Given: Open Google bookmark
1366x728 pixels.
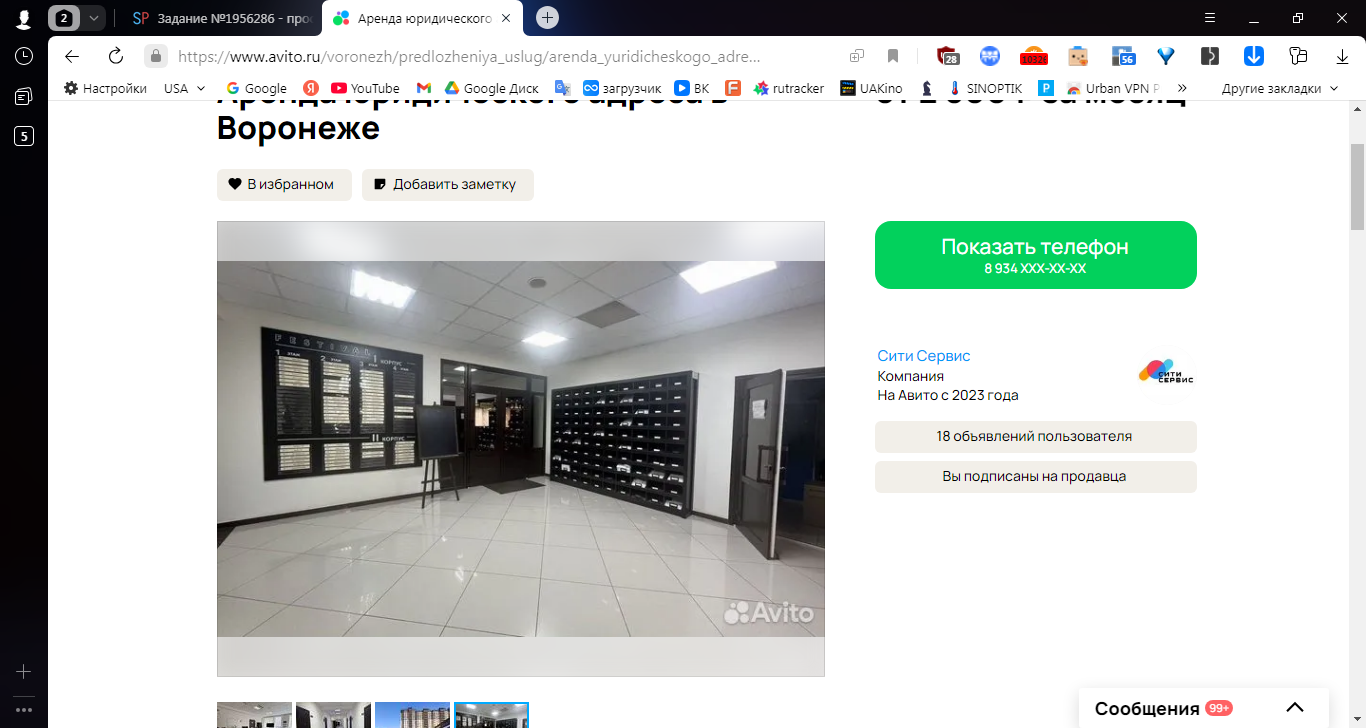Looking at the screenshot, I should click(x=256, y=88).
